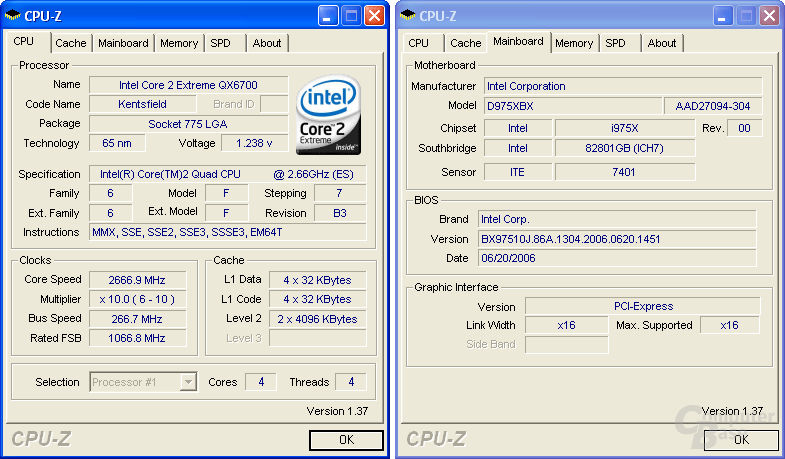Image resolution: width=785 pixels, height=459 pixels.
Task: Click the processor name Intel Core 2 Extreme QX6700
Action: pos(188,85)
